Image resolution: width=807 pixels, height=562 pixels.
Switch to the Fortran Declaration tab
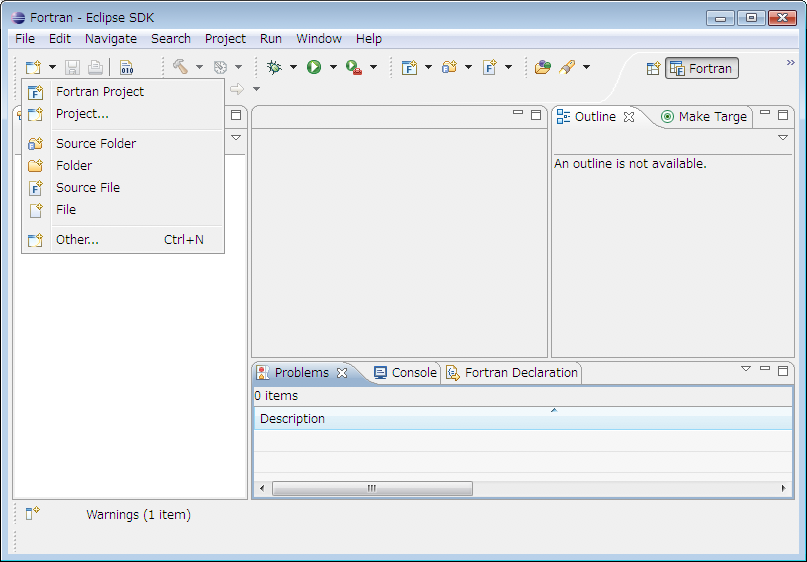coord(512,373)
